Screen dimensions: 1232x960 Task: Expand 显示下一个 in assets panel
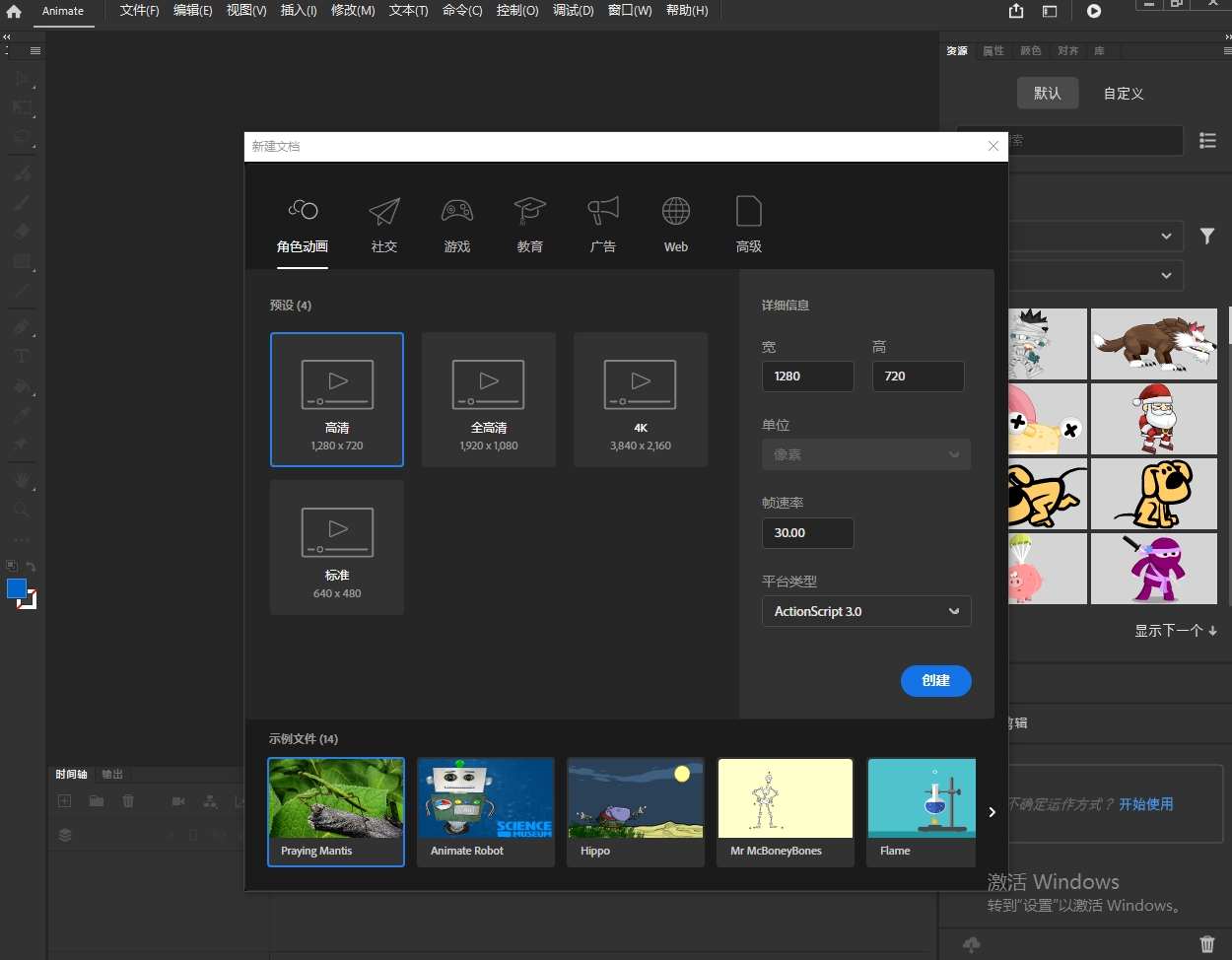pyautogui.click(x=1175, y=631)
